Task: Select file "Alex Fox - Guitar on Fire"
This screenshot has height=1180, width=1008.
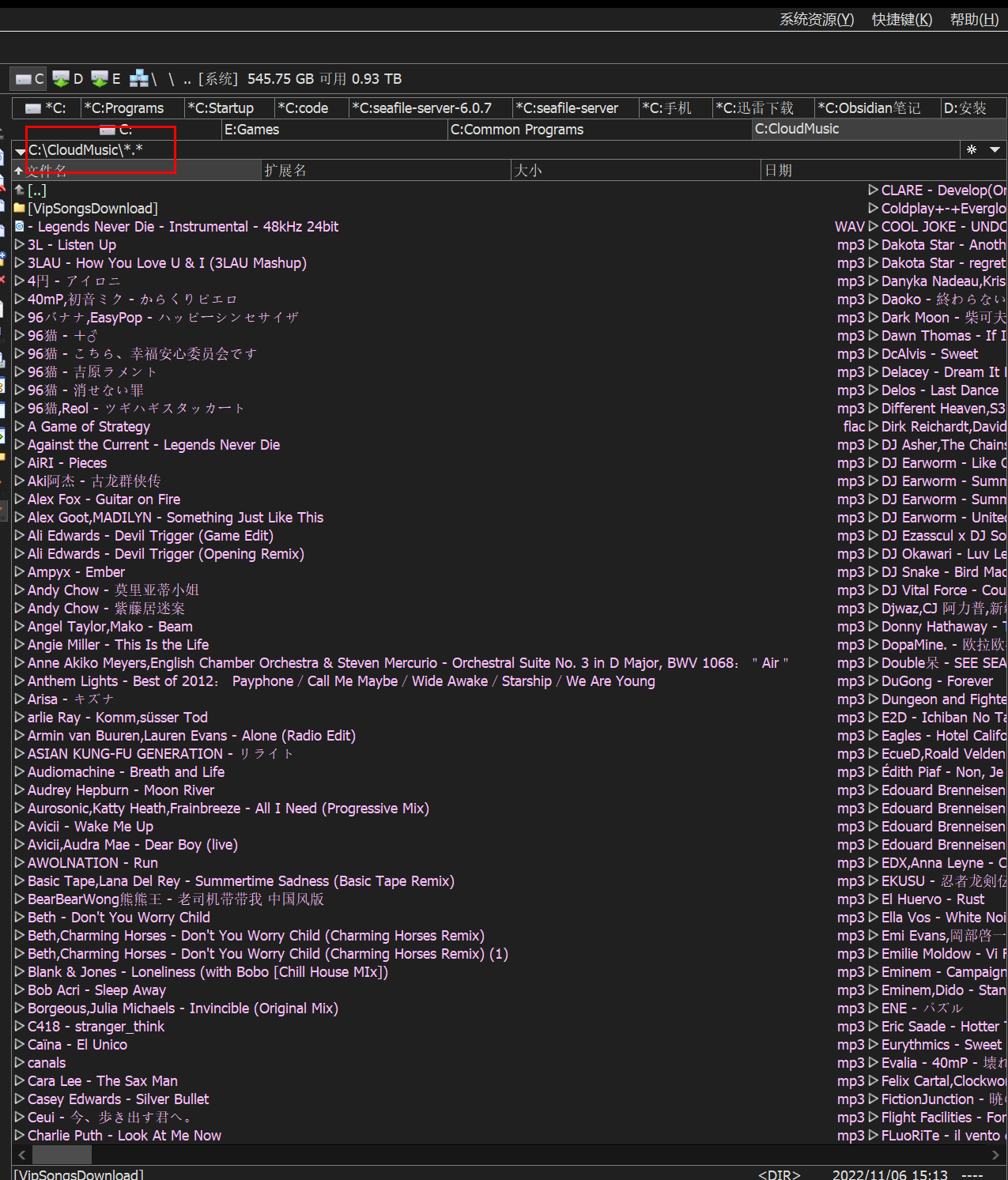Action: pos(104,500)
